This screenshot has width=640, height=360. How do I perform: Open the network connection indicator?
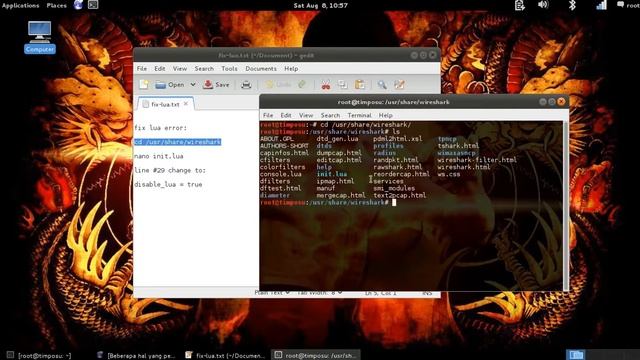click(601, 5)
